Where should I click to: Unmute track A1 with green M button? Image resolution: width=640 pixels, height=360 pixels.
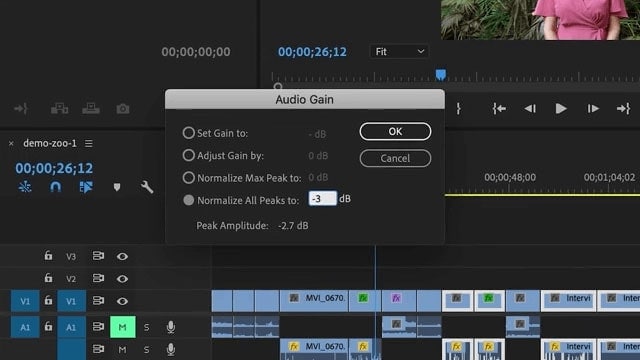(122, 327)
